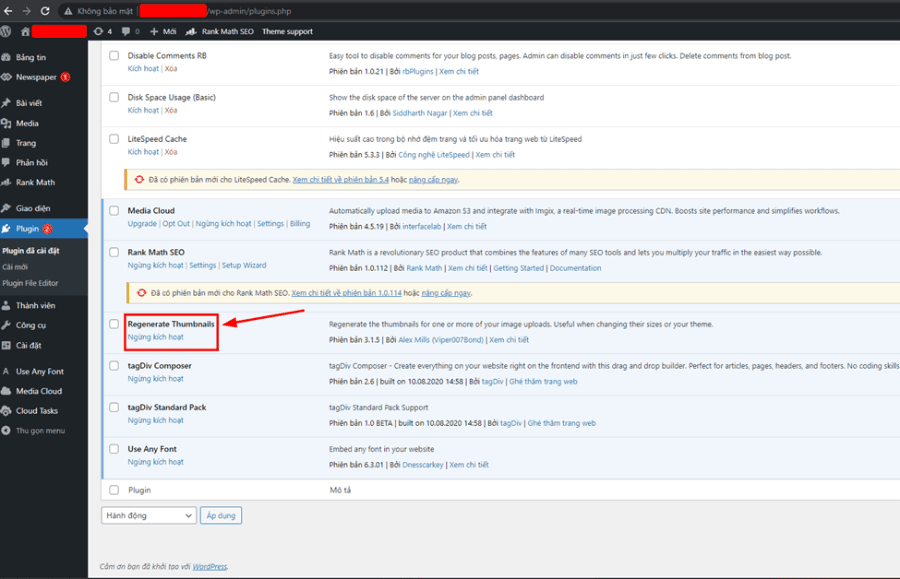Deactivate Rank Math SEO via Ngừng kích hoạt

coord(157,266)
